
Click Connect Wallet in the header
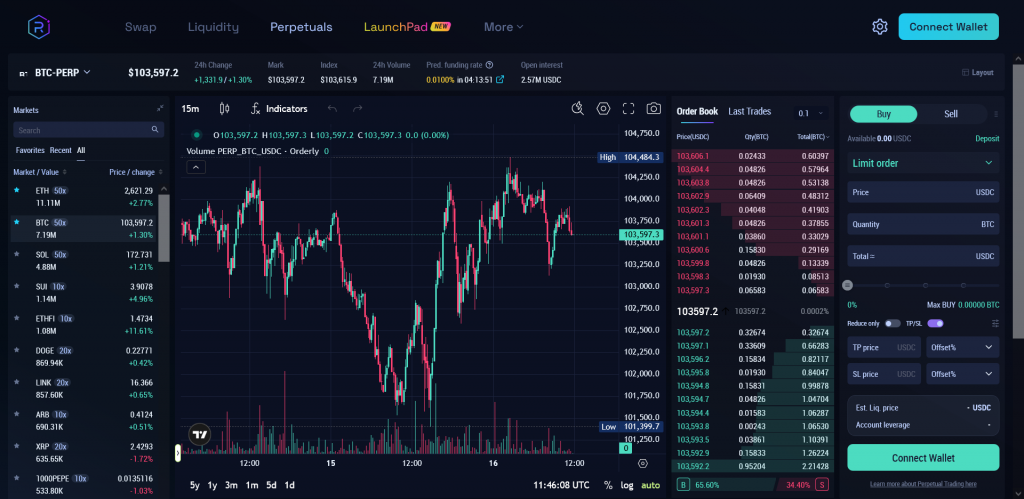(948, 27)
